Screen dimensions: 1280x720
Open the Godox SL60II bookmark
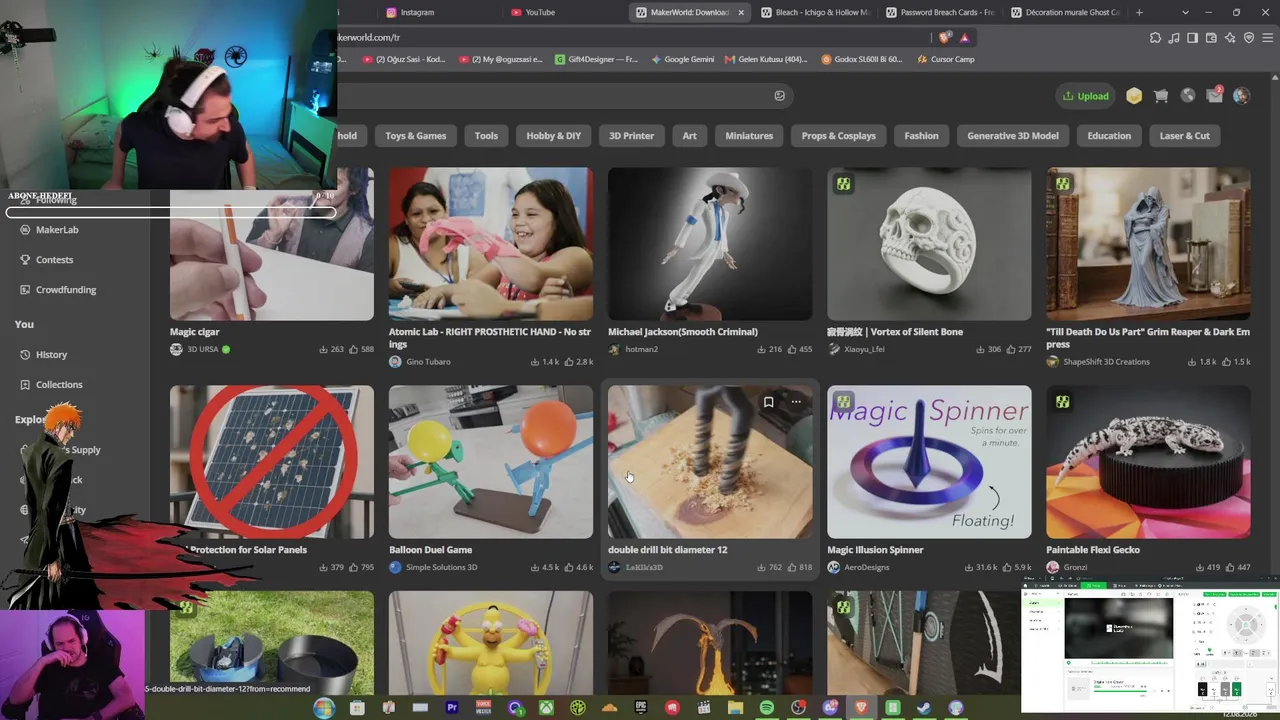click(x=861, y=59)
